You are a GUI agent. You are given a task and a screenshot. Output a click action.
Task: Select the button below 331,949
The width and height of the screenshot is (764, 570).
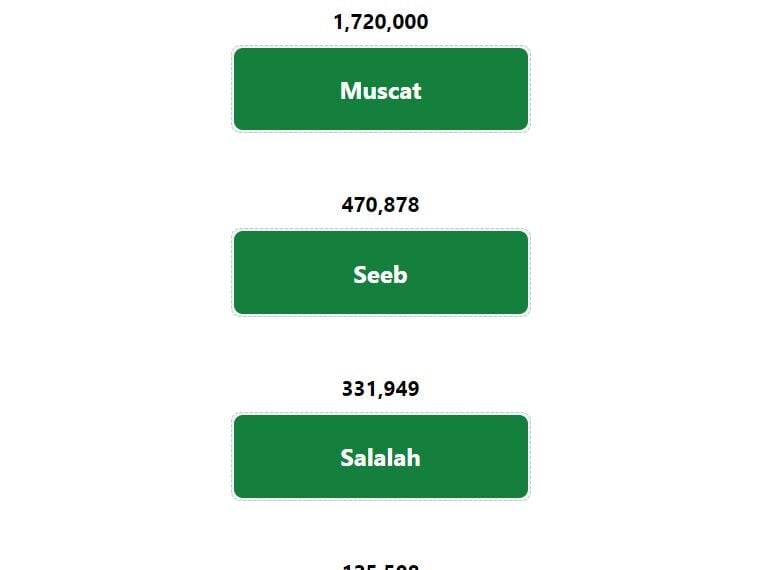[381, 456]
